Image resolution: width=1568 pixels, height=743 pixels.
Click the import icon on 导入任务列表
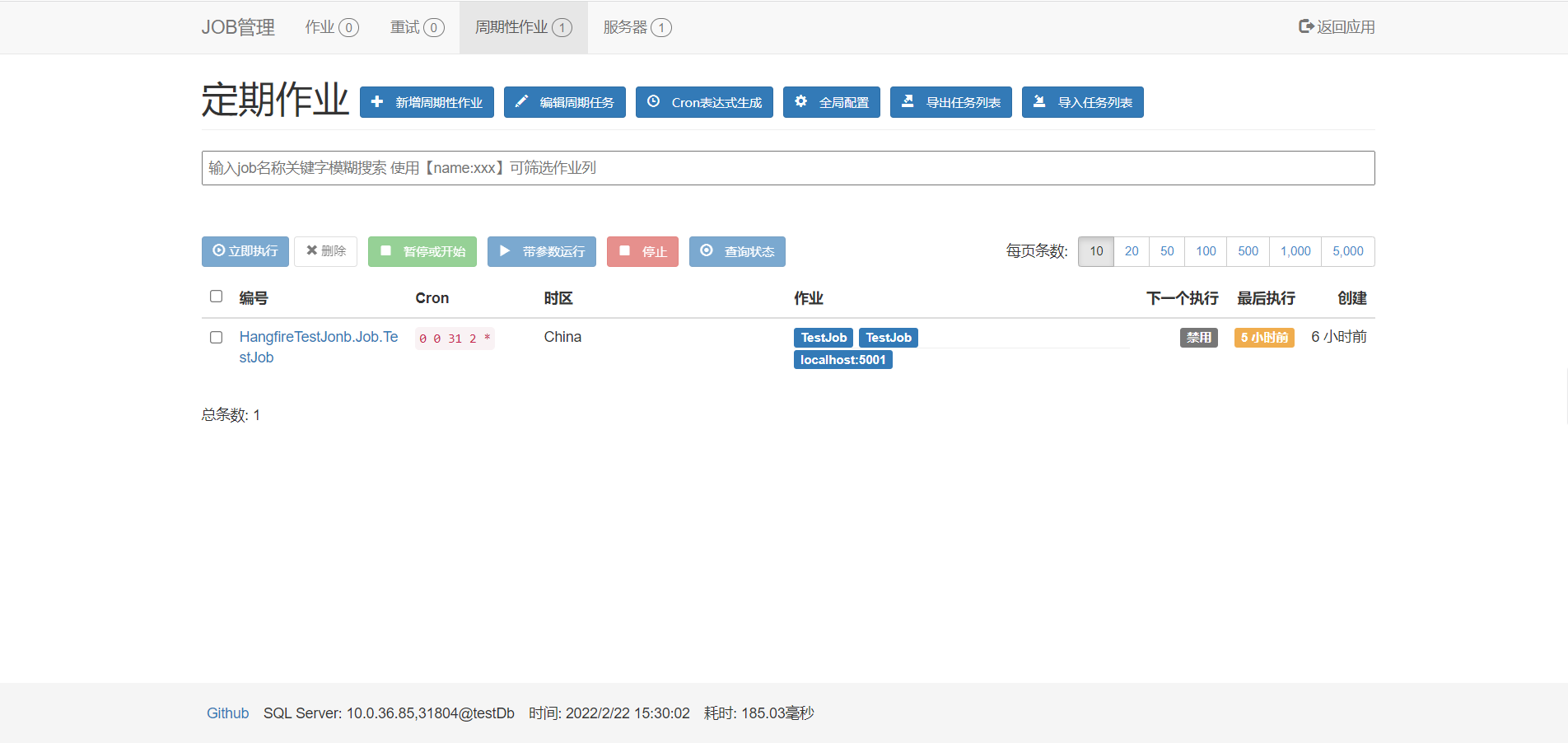[x=1039, y=101]
